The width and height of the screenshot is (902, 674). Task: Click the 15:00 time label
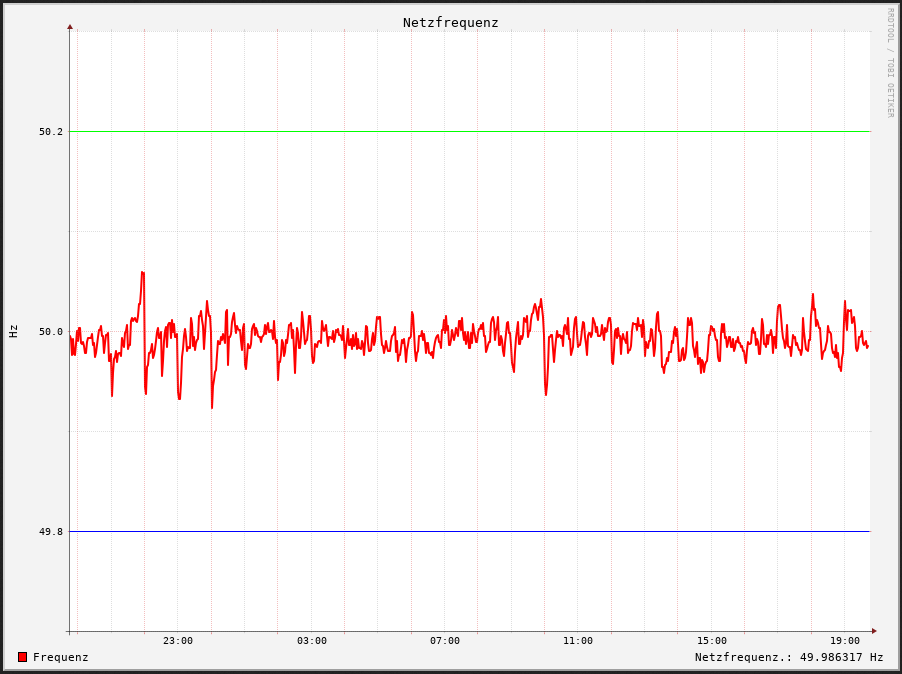(x=712, y=641)
